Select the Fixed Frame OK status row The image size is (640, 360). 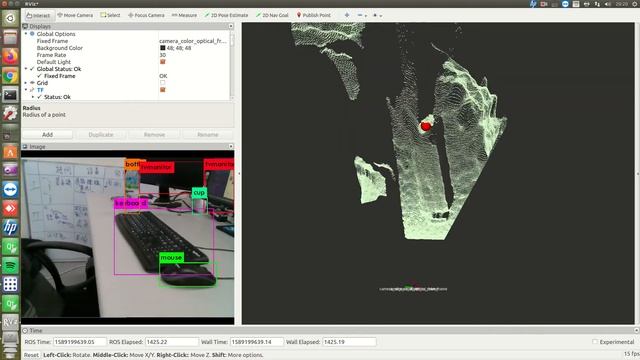(x=127, y=76)
